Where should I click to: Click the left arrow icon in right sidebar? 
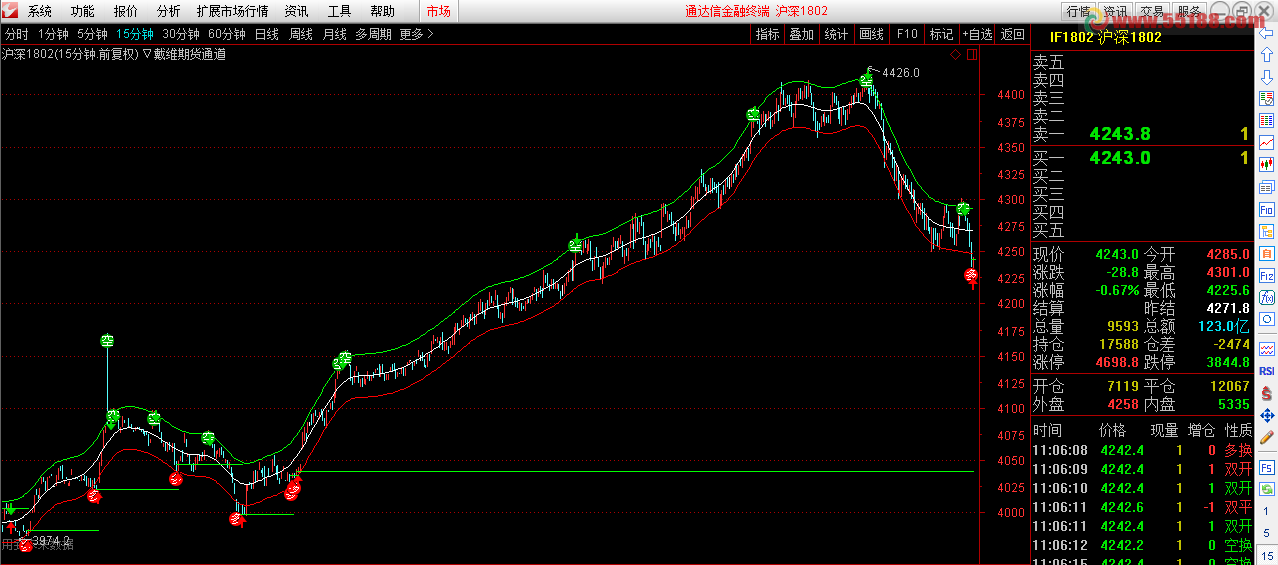[1266, 33]
